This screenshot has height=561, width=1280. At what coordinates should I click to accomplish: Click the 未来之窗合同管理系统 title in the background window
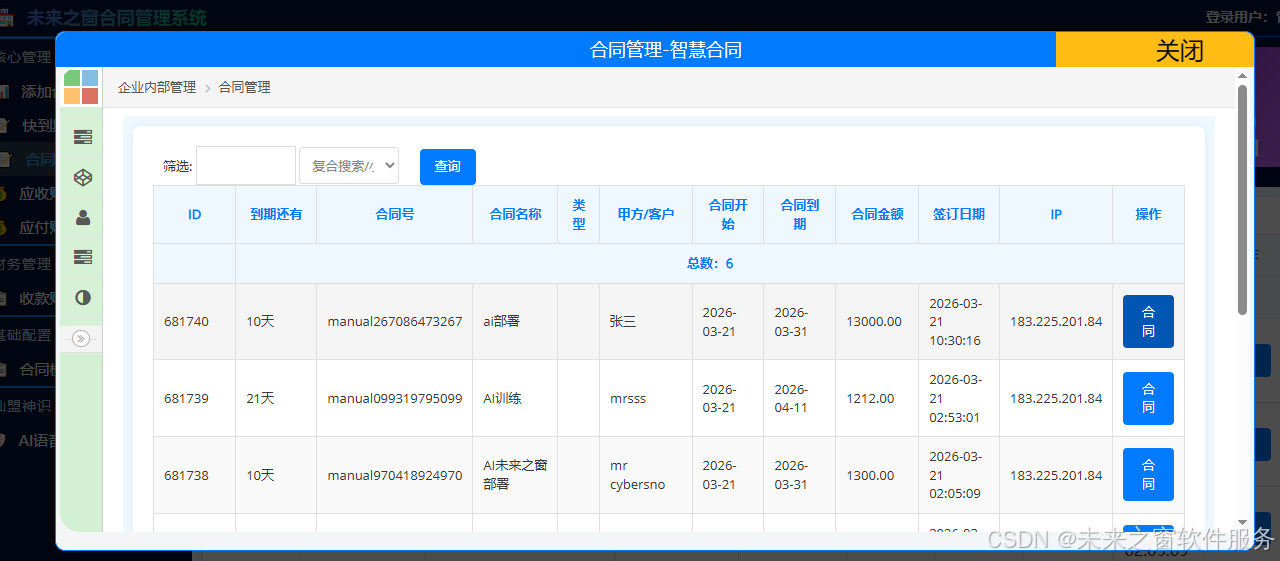click(x=117, y=17)
